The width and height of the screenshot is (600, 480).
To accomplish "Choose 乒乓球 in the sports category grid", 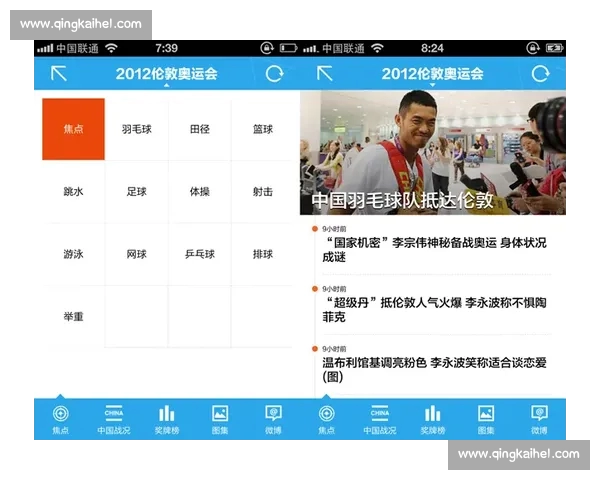I will pos(199,254).
